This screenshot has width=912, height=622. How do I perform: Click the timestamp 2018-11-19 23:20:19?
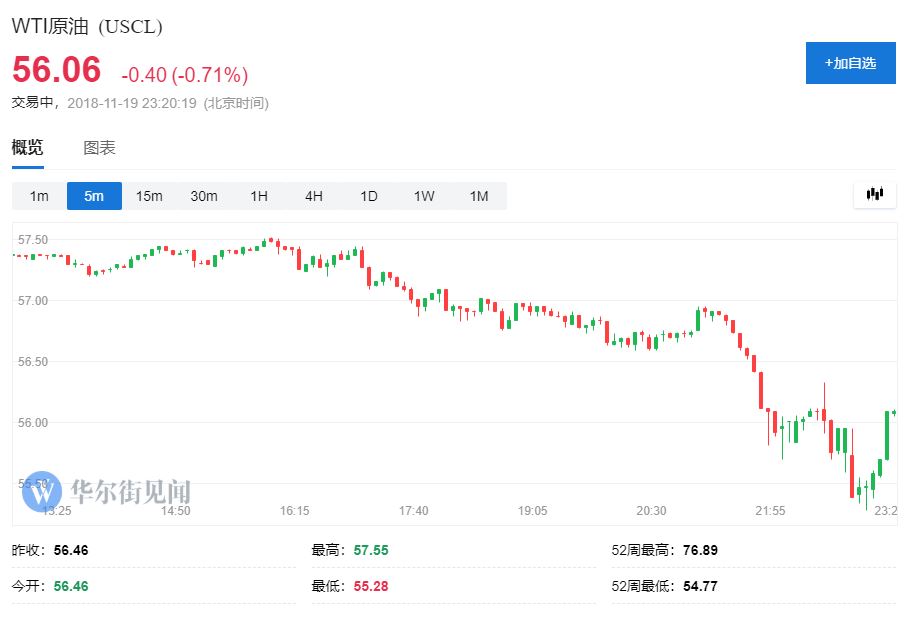(131, 103)
